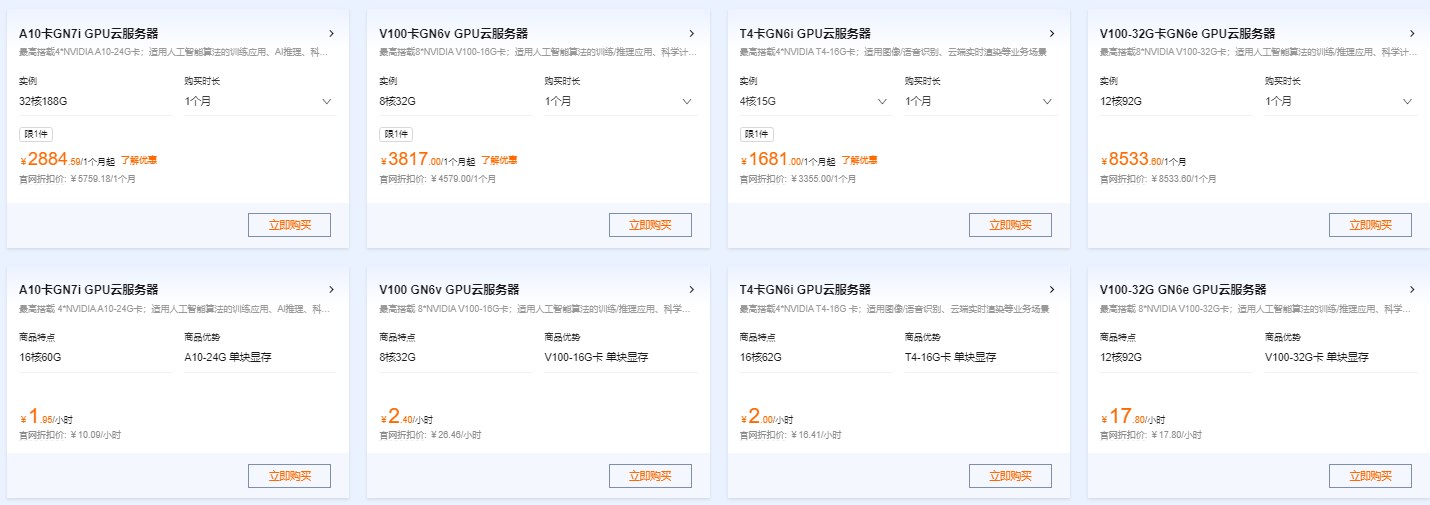Click the arrow icon on the ¥3817 V100卡GN6v card
Screen dimensions: 1430x505
coord(691,34)
